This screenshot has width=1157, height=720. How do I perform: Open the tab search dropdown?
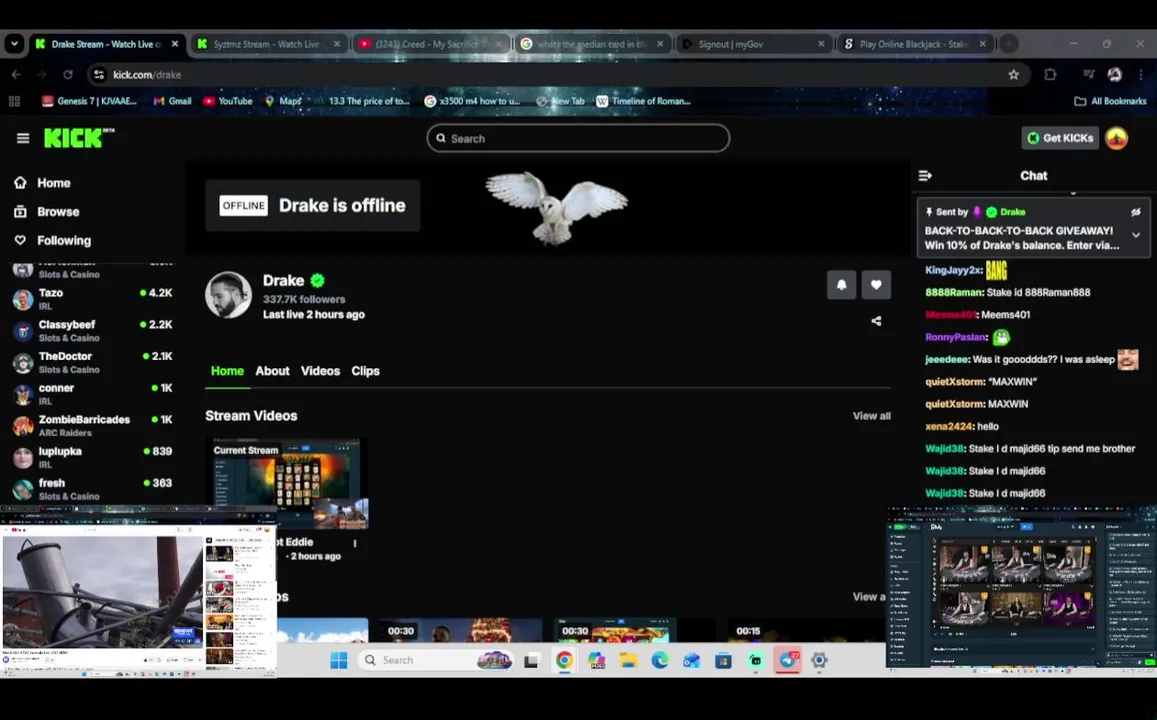click(x=14, y=44)
